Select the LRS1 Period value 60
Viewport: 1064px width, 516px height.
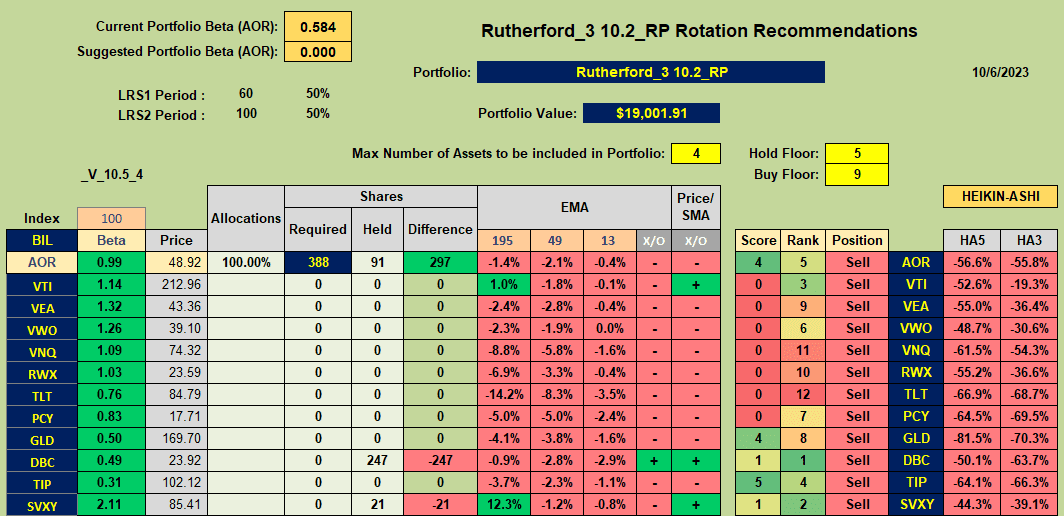click(x=246, y=94)
